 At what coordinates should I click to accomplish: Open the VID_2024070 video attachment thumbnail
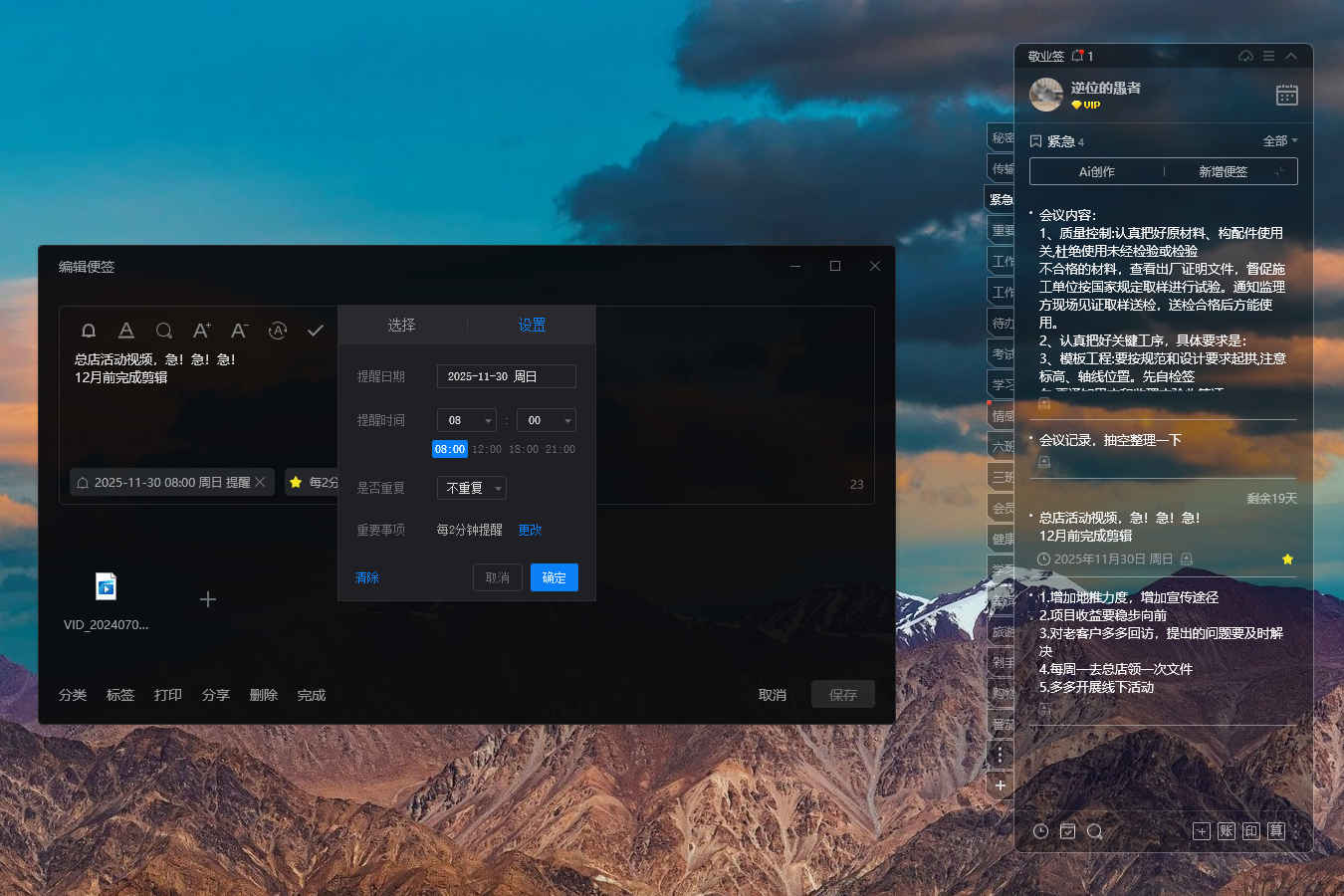(105, 586)
